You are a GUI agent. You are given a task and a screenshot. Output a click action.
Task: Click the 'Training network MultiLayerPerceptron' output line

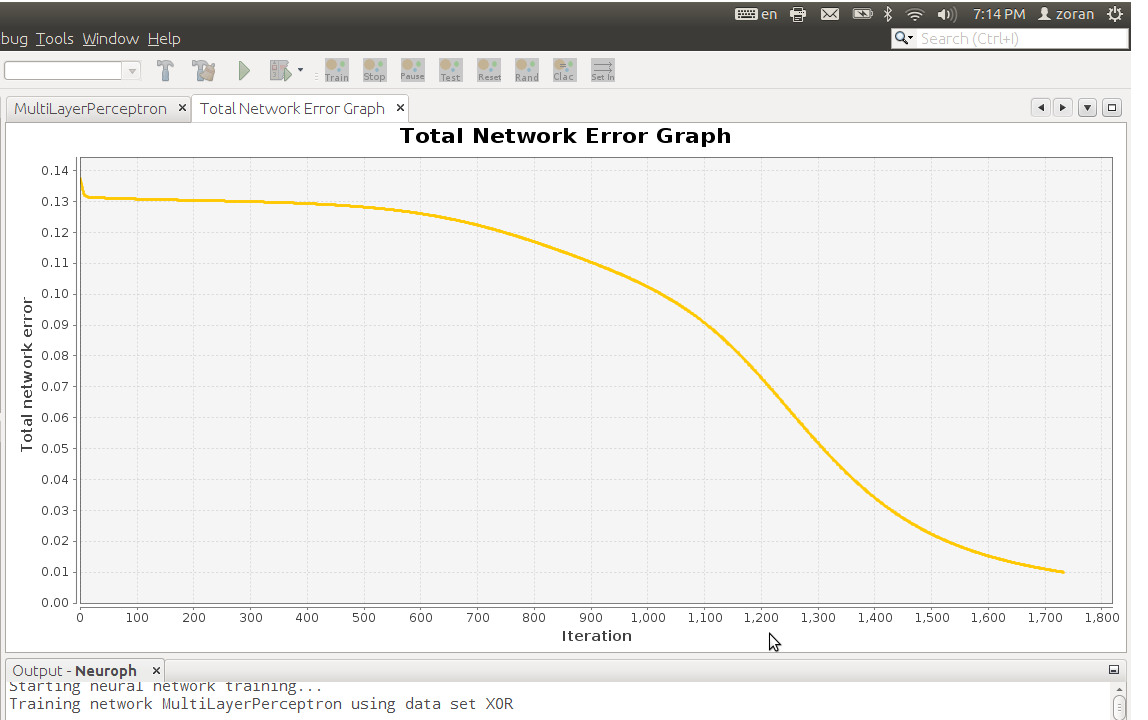click(x=261, y=704)
